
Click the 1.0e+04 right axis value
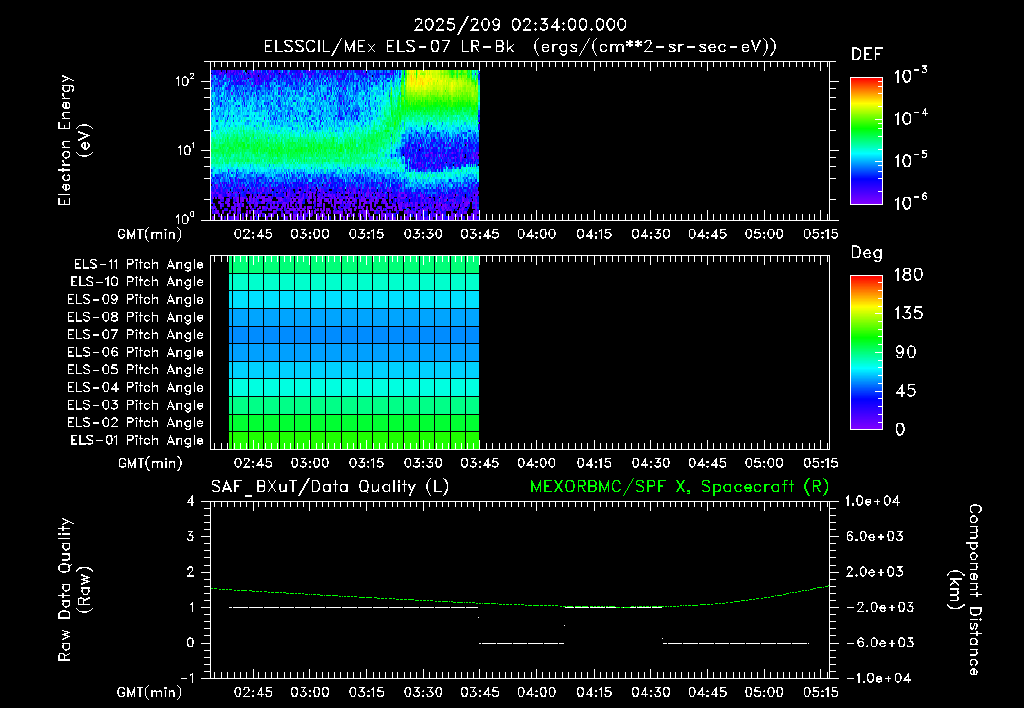(872, 501)
